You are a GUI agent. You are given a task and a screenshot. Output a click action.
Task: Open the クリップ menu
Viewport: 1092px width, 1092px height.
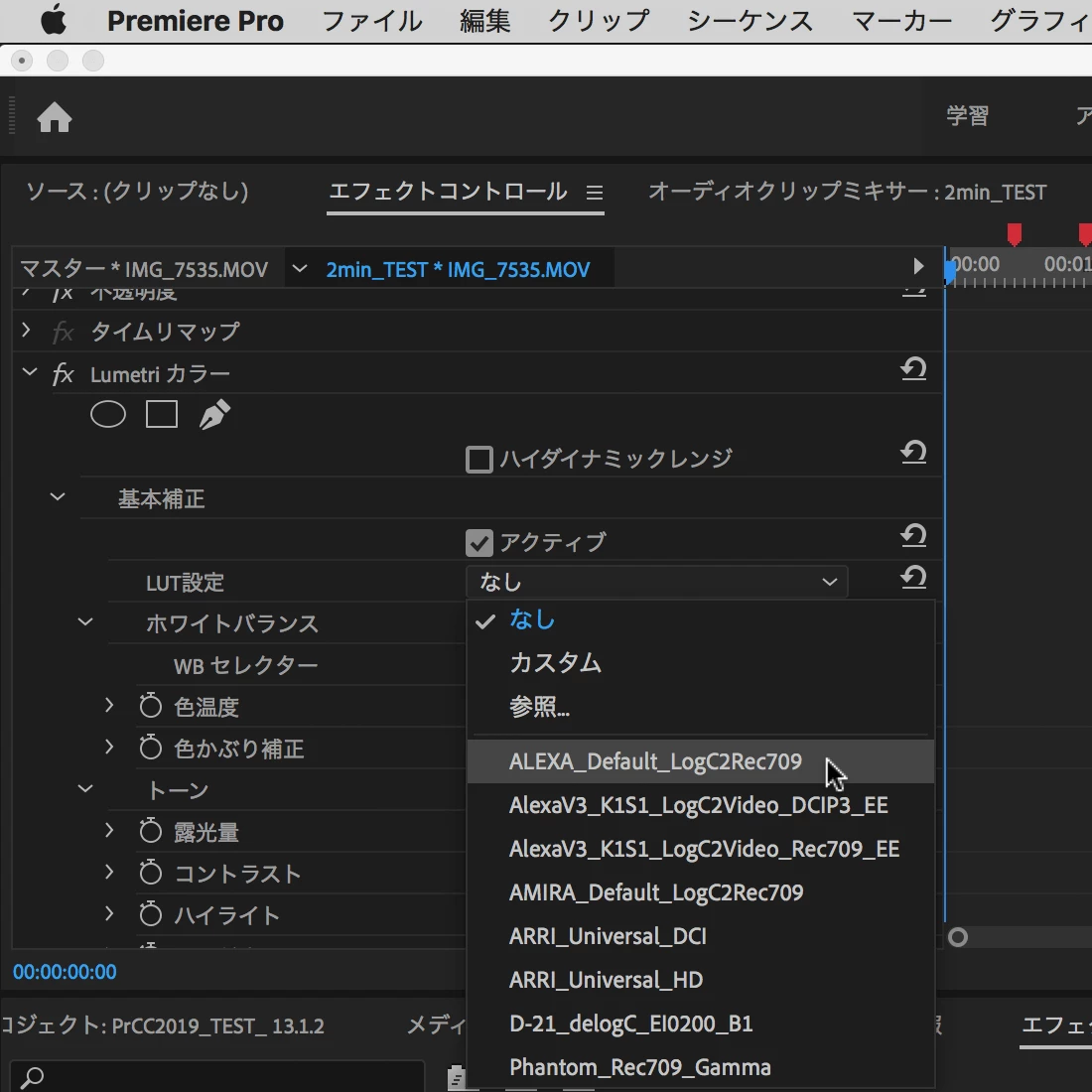click(x=599, y=21)
